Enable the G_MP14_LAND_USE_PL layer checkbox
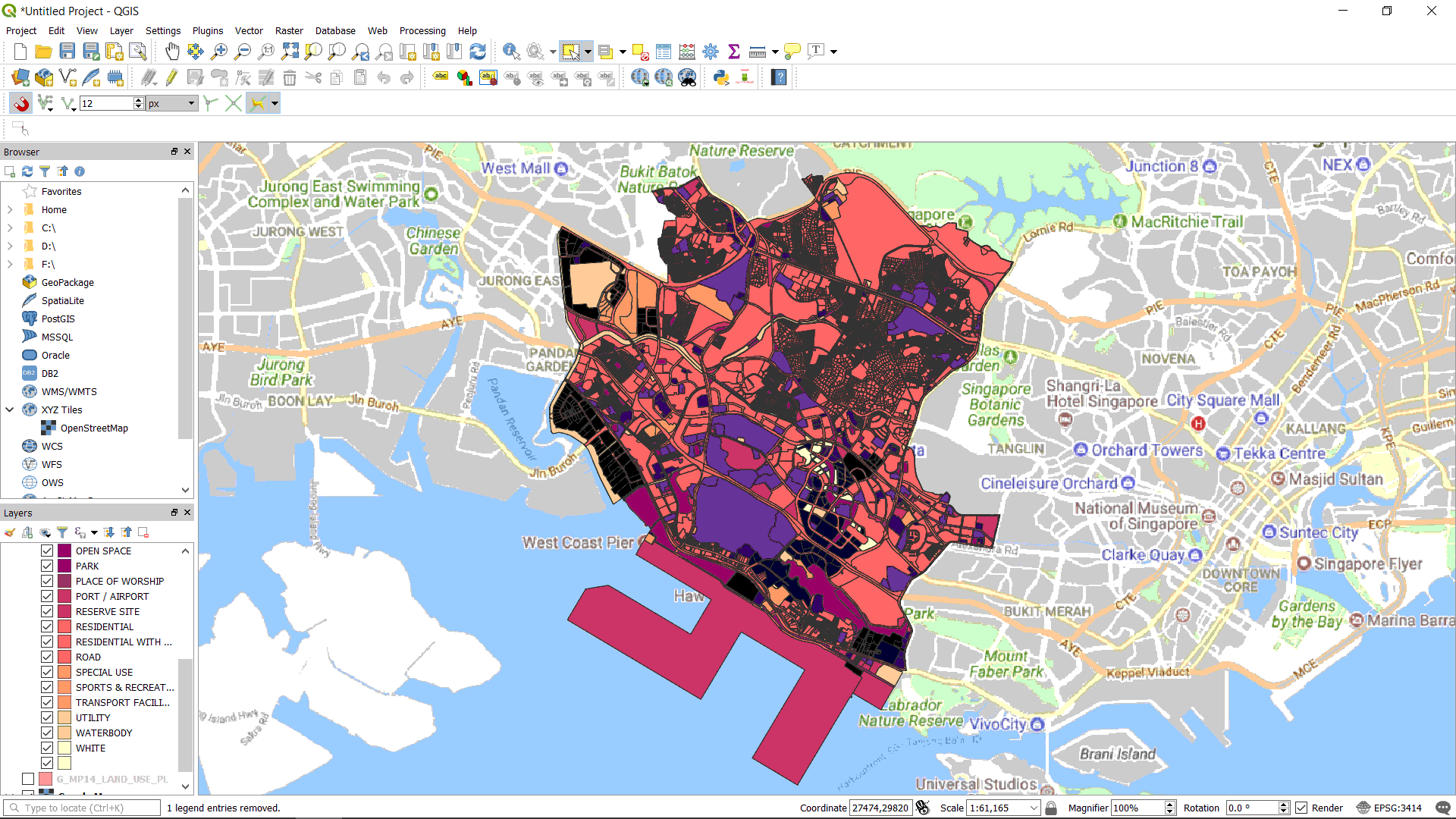 [x=28, y=779]
